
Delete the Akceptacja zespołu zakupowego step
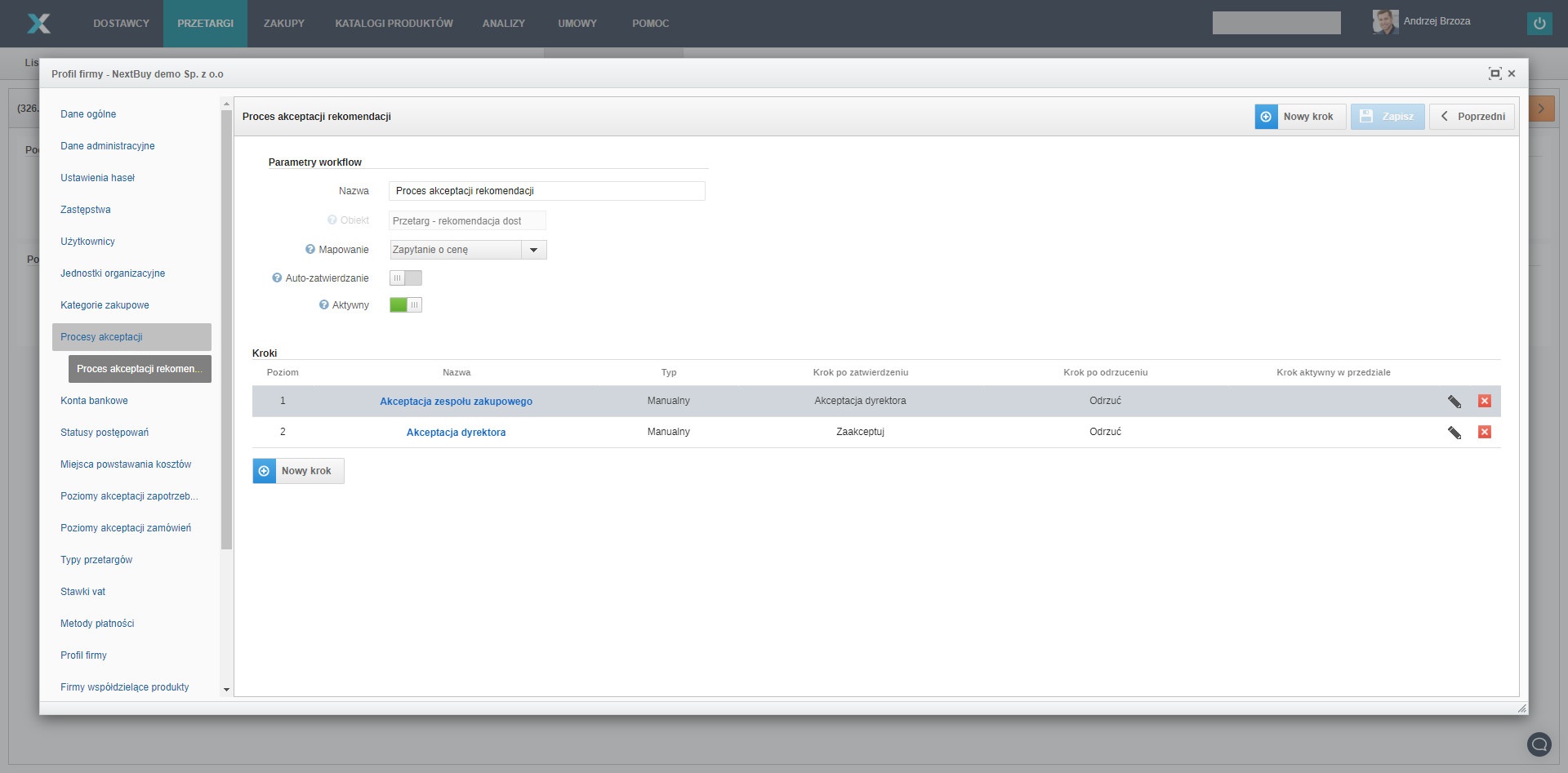pos(1484,401)
